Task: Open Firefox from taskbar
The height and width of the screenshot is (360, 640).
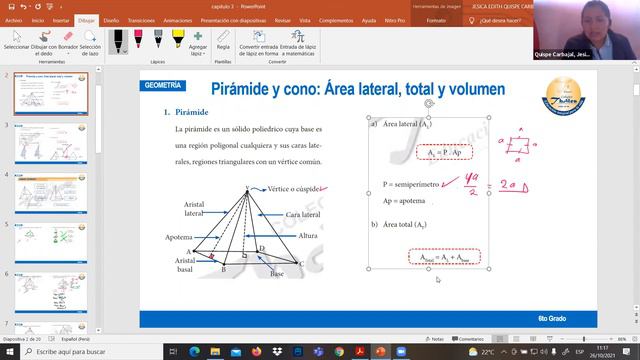Action: pyautogui.click(x=256, y=351)
